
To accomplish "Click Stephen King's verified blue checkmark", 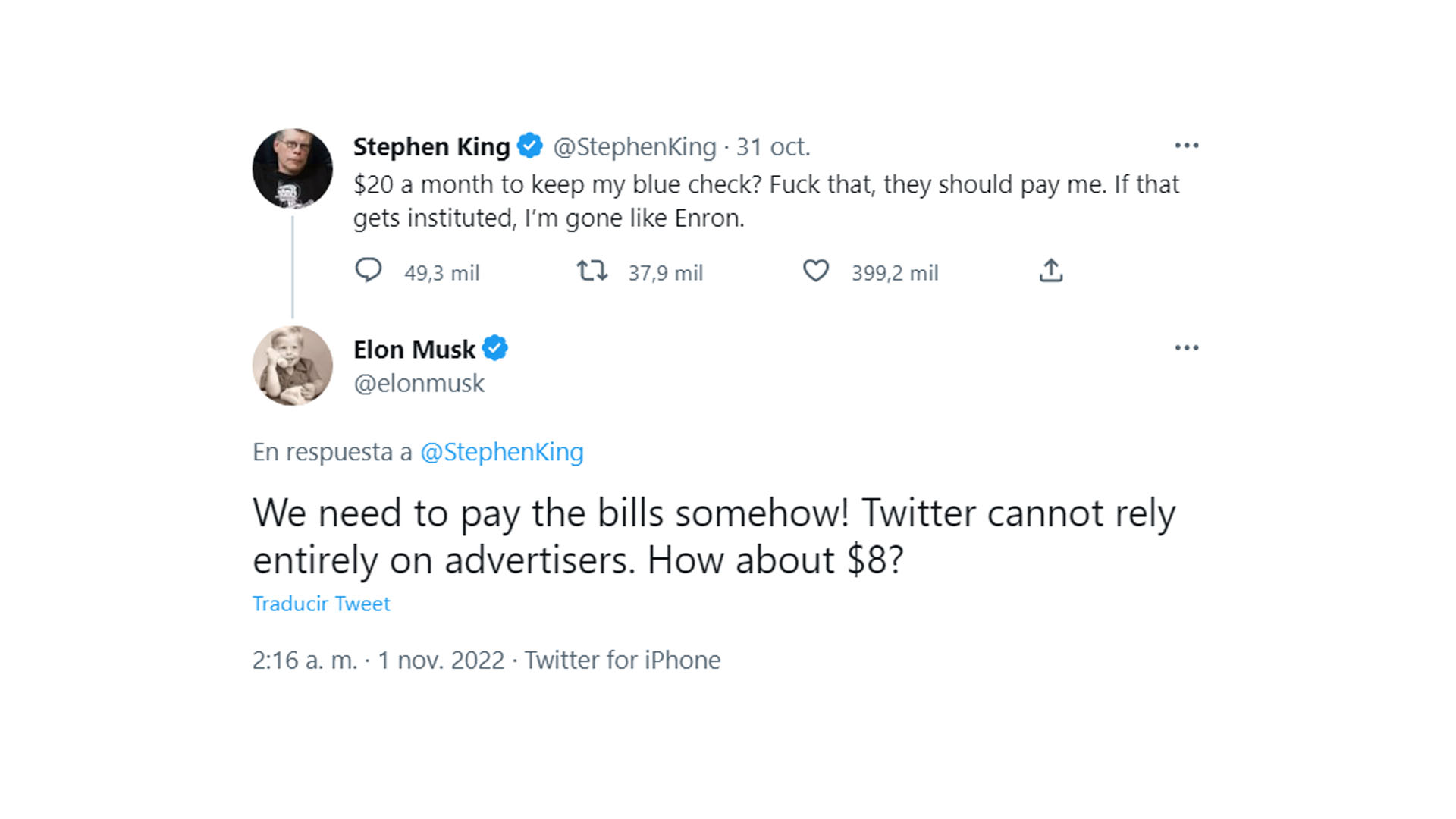I will coord(530,146).
